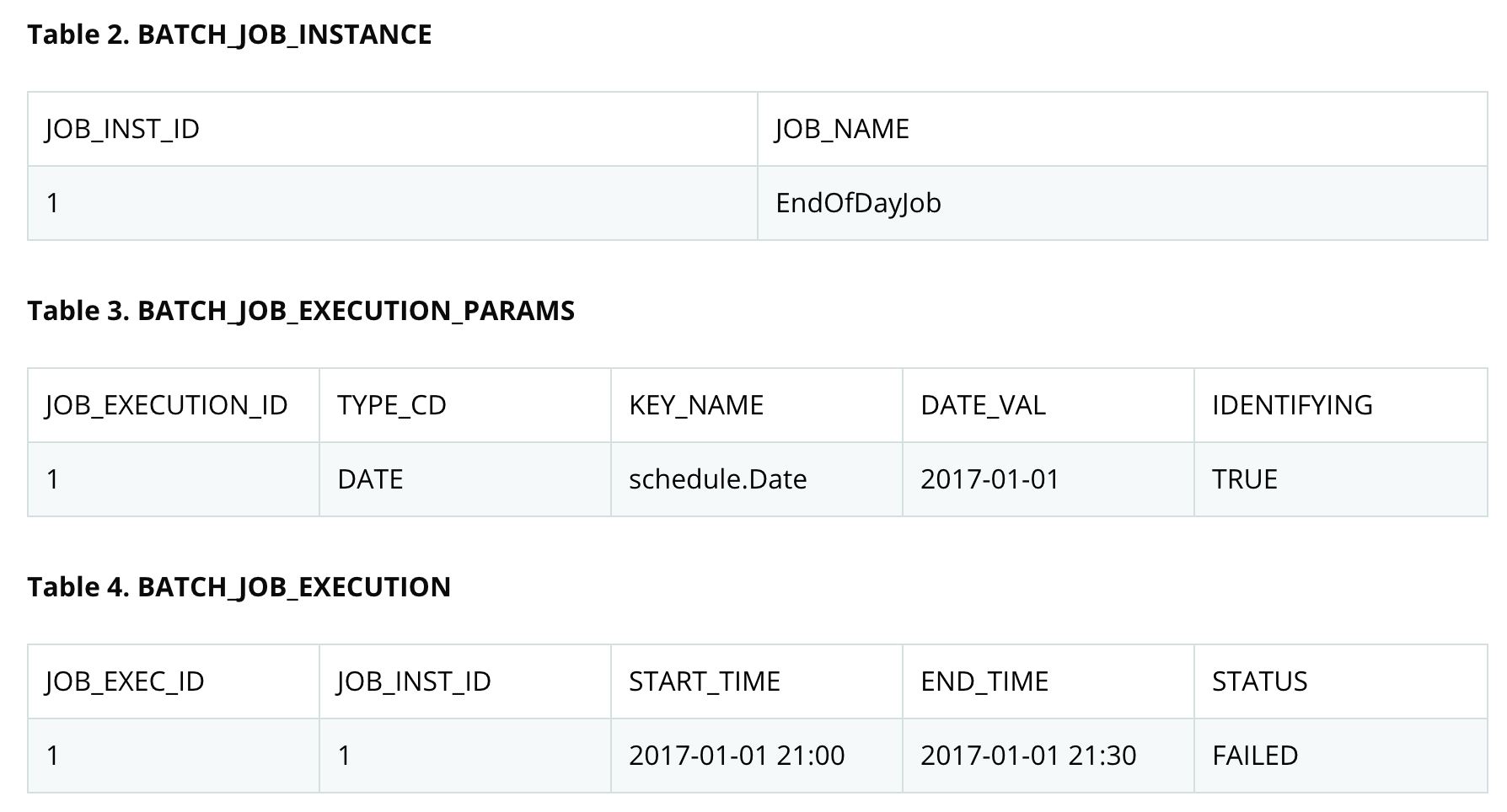1507x812 pixels.
Task: Click the DATE cell under TYPE_CD
Action: click(x=465, y=479)
